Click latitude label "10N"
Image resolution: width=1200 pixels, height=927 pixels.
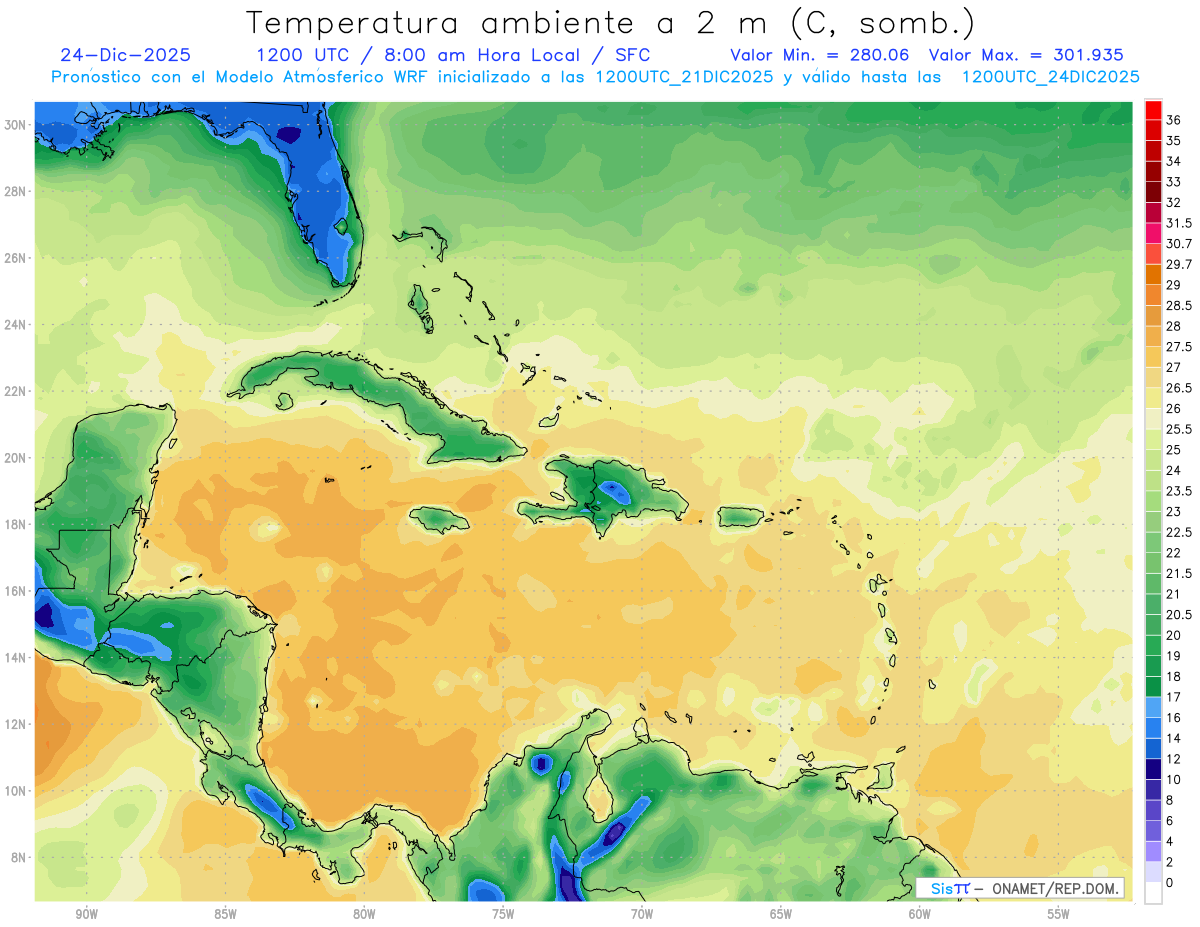pyautogui.click(x=15, y=791)
